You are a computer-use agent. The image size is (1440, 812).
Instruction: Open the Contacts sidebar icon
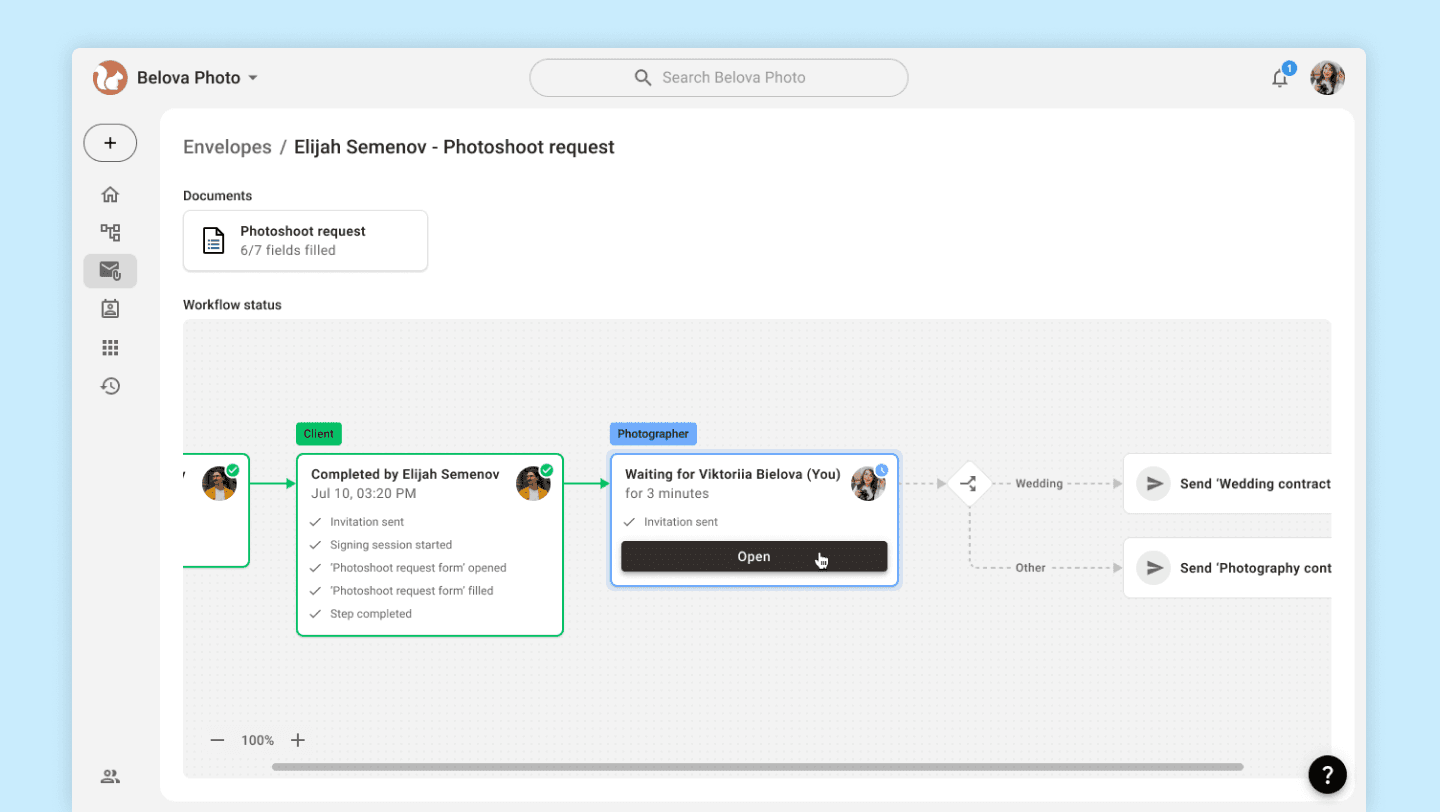110,309
